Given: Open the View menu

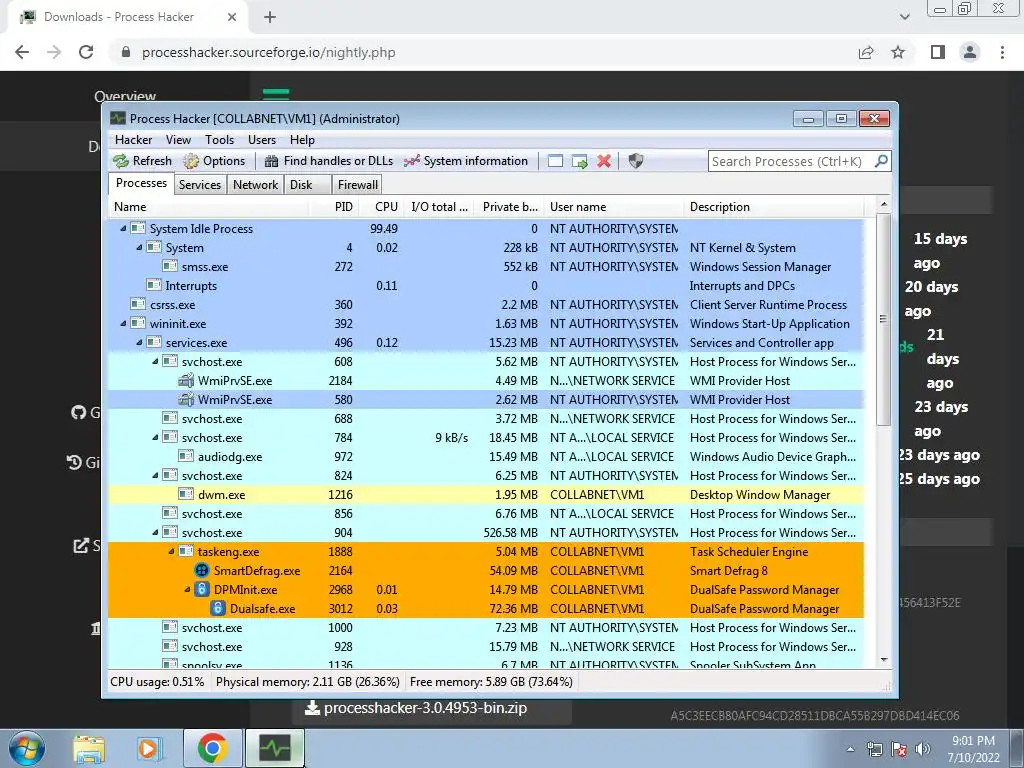Looking at the screenshot, I should [178, 140].
